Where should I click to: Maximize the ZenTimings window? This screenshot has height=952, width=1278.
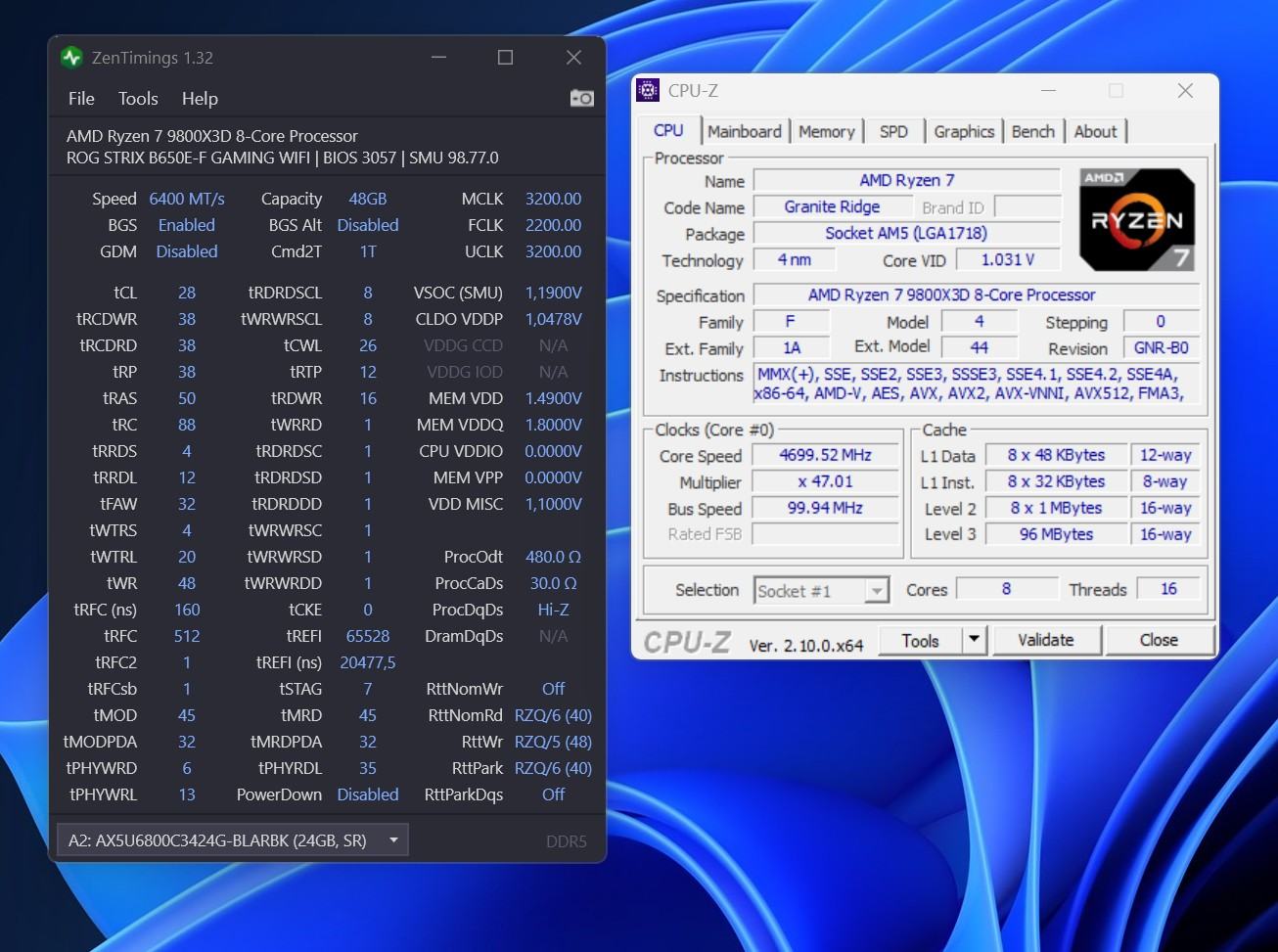[x=505, y=58]
